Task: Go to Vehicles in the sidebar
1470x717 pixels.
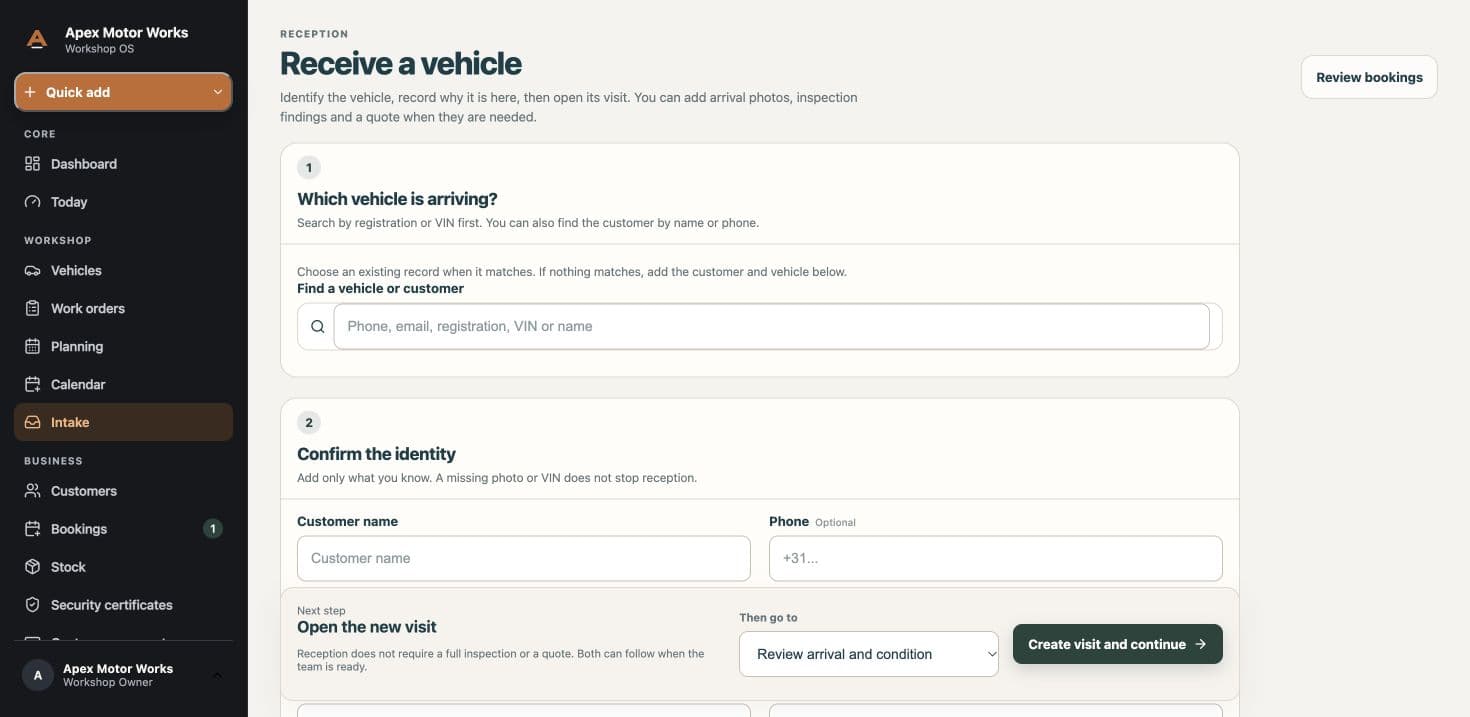Action: (x=123, y=271)
